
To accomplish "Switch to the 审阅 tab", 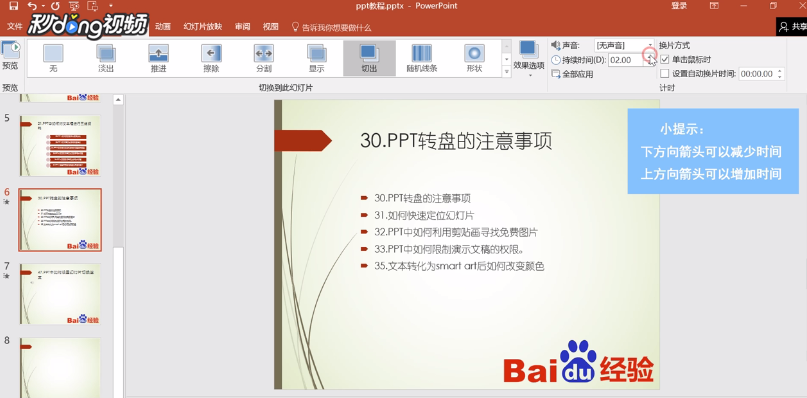I will click(x=242, y=26).
